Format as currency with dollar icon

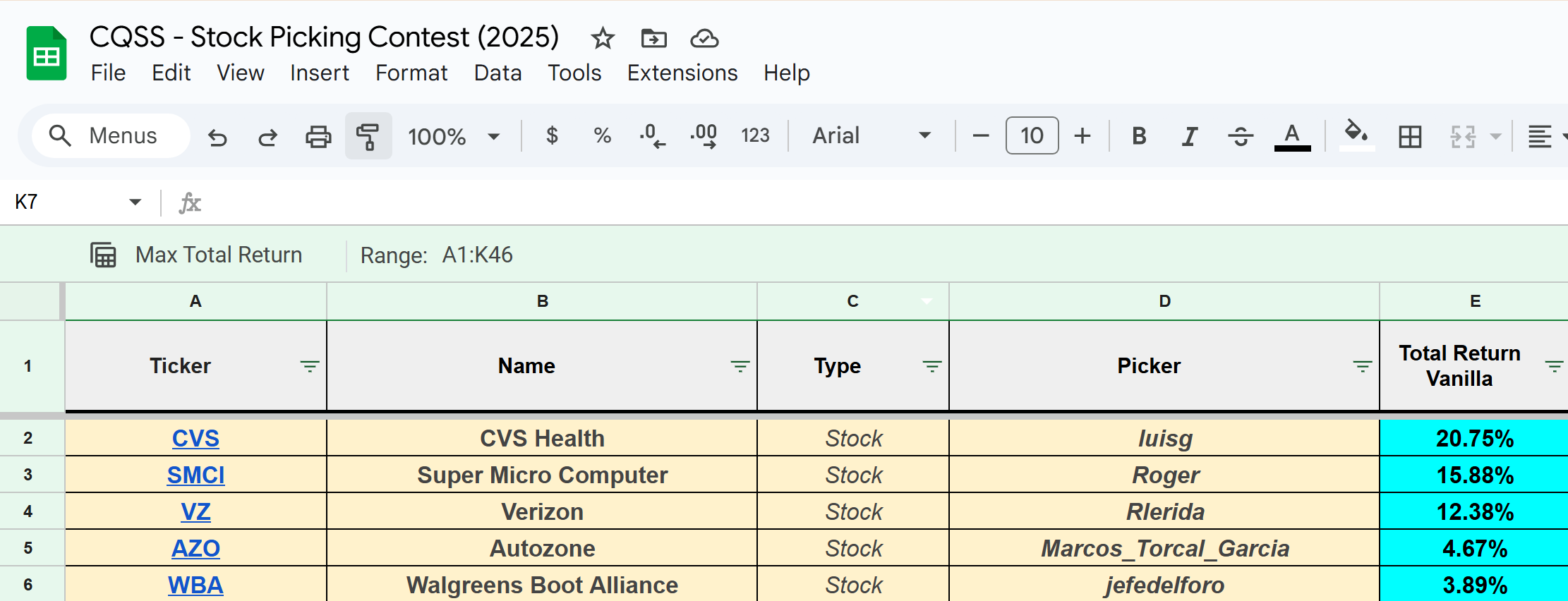pos(552,135)
